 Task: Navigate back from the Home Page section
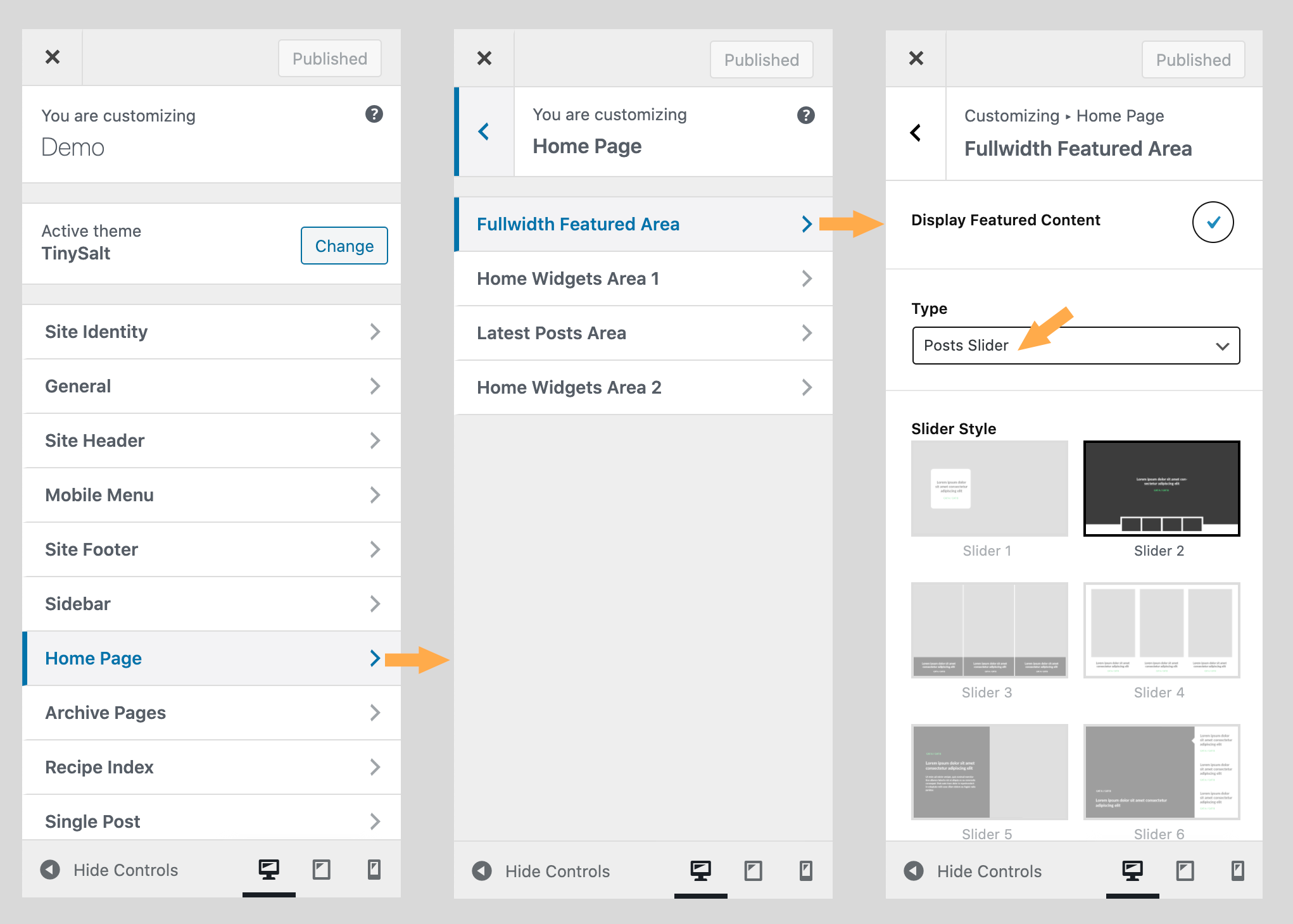(484, 132)
